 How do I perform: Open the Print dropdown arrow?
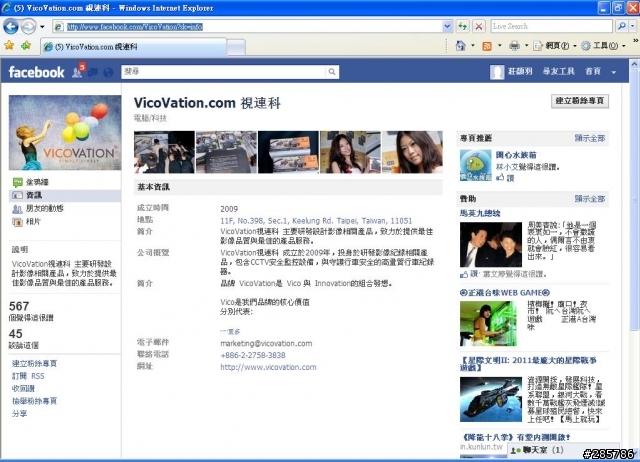click(526, 46)
